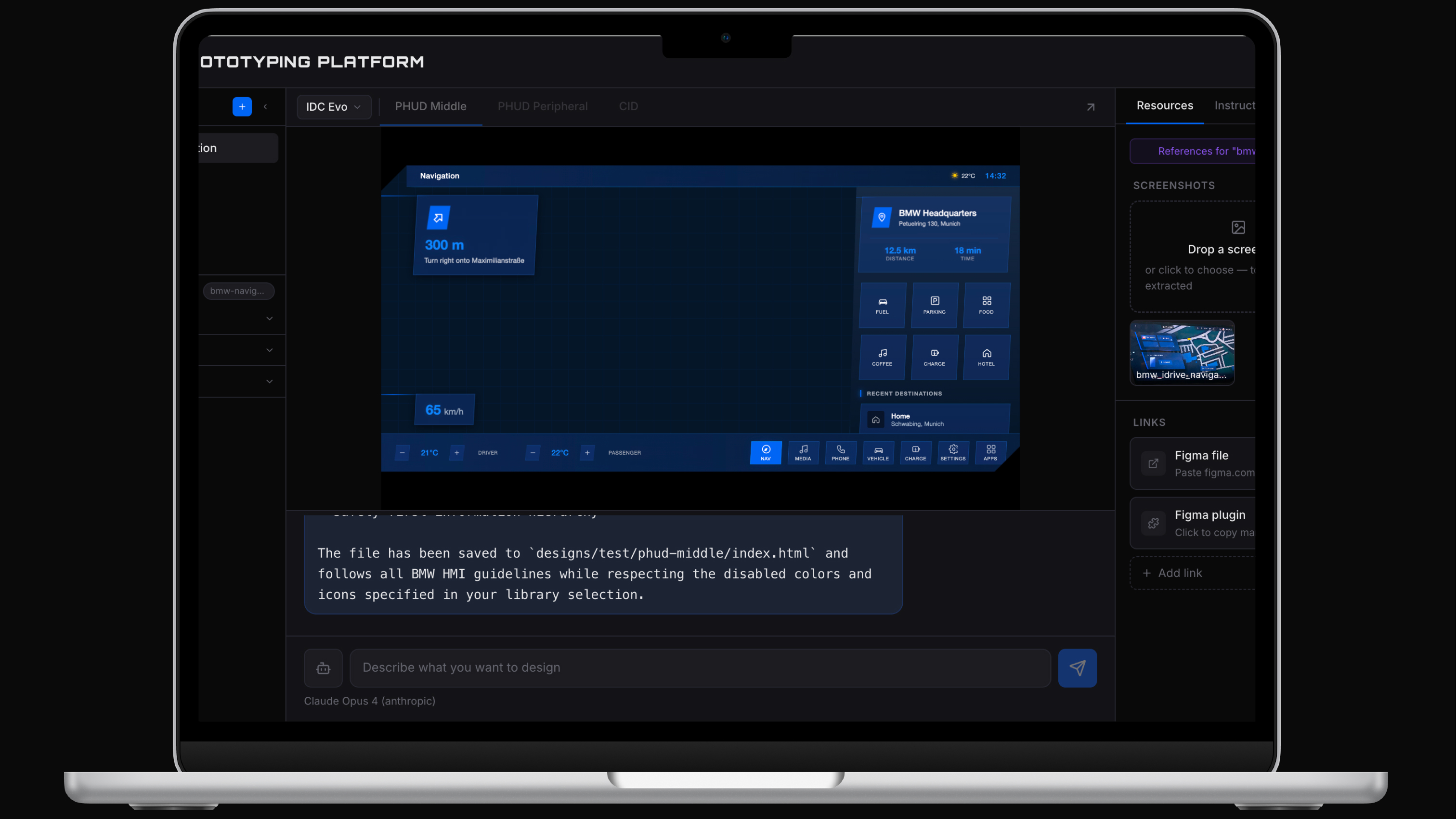Click the sun weather icon

955,176
